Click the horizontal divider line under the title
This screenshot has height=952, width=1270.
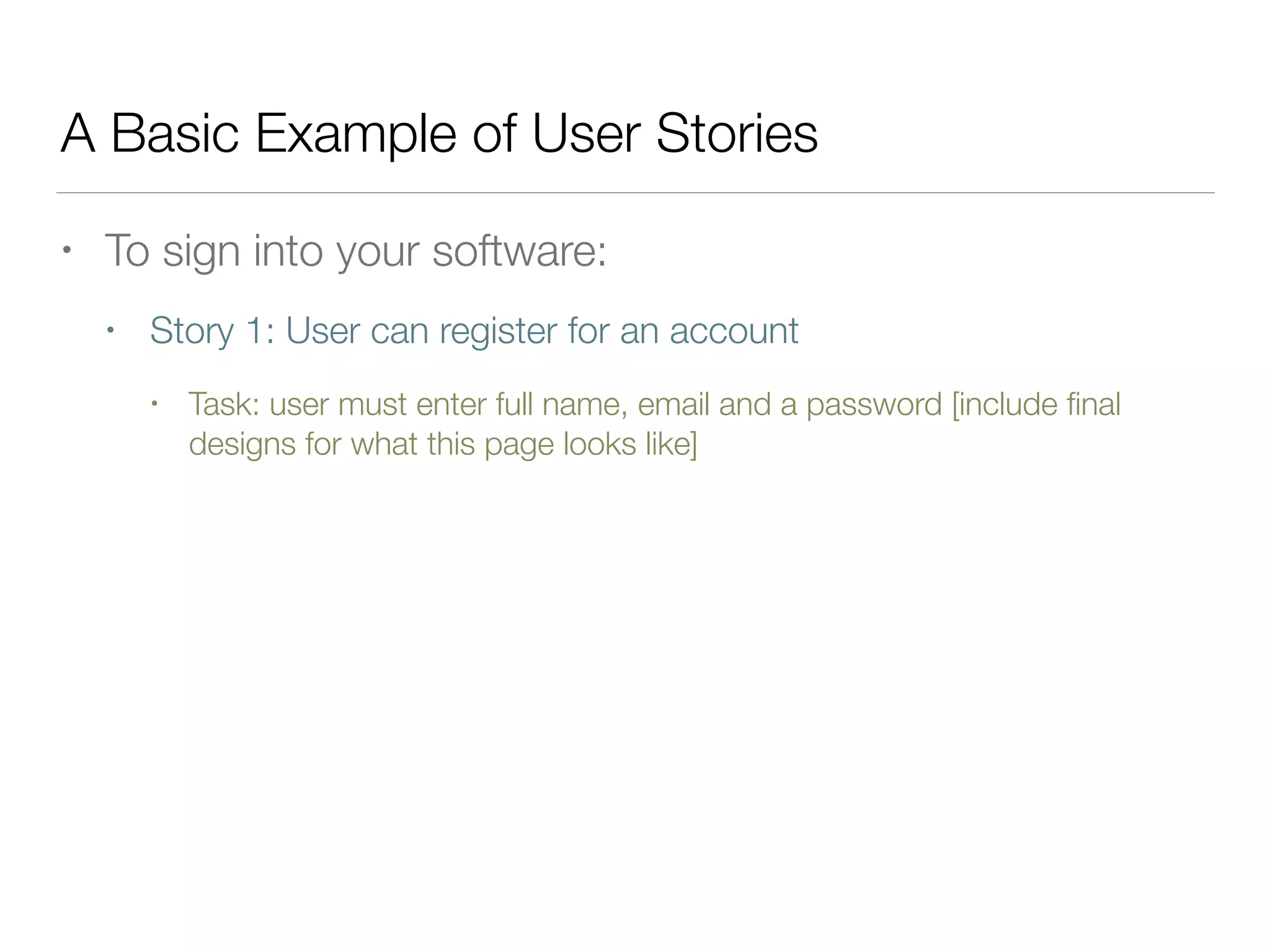point(635,193)
